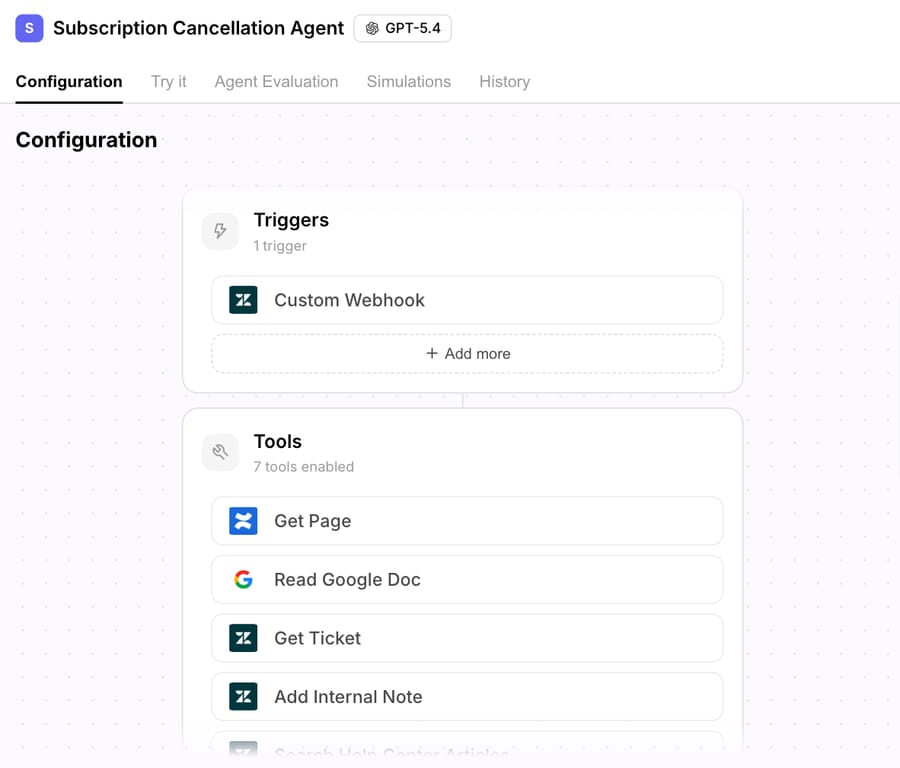Click the Zendesk icon on Get Ticket
The width and height of the screenshot is (900, 768).
[243, 638]
